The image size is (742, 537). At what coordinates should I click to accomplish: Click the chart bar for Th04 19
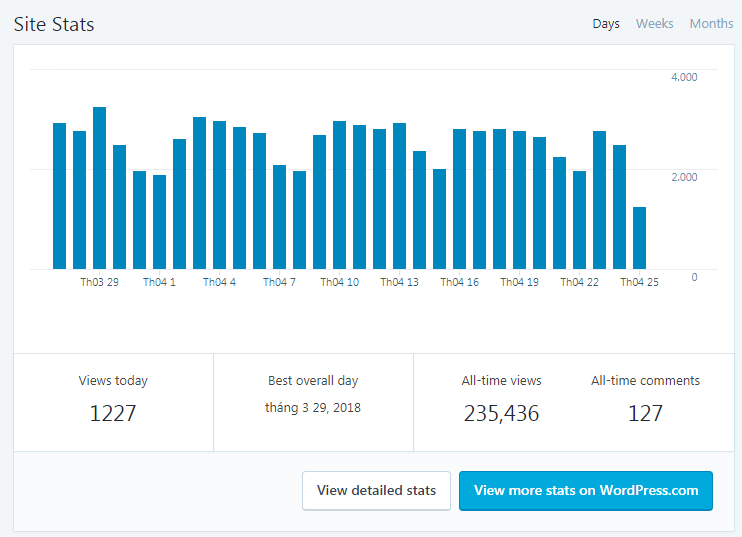(x=519, y=200)
